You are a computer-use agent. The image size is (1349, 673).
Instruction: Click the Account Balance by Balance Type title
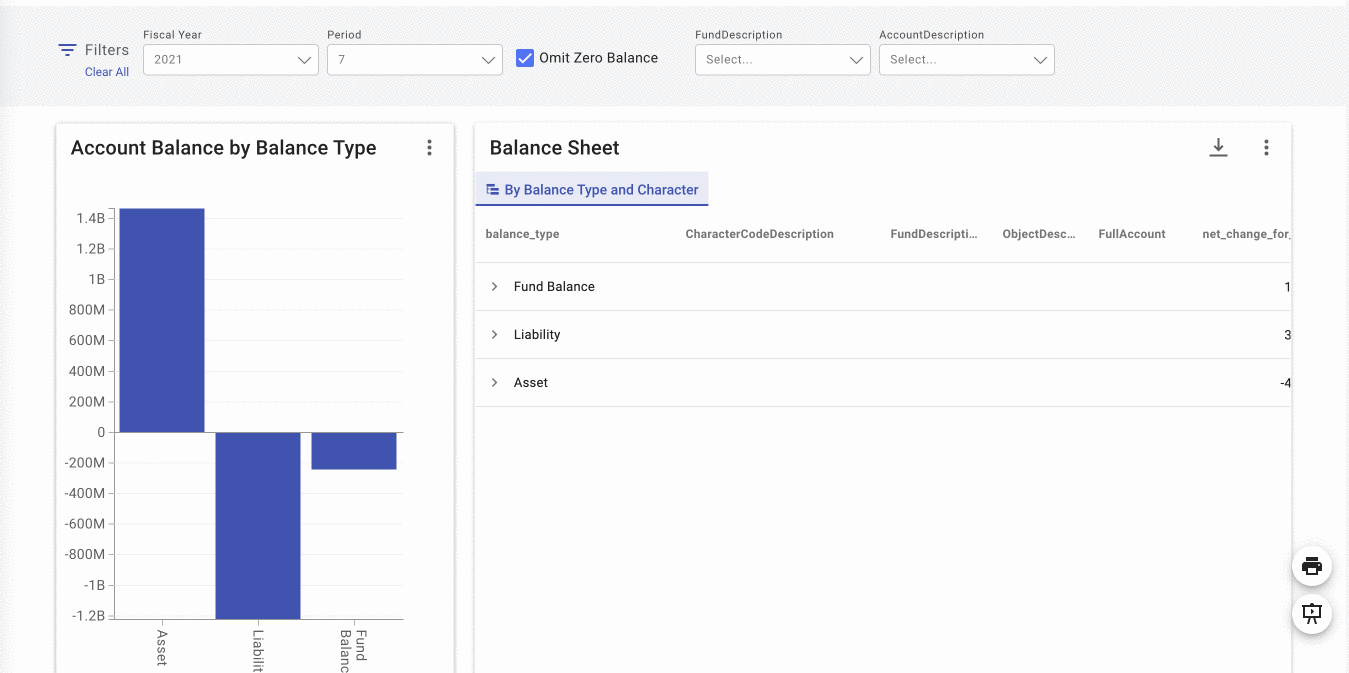[x=224, y=148]
